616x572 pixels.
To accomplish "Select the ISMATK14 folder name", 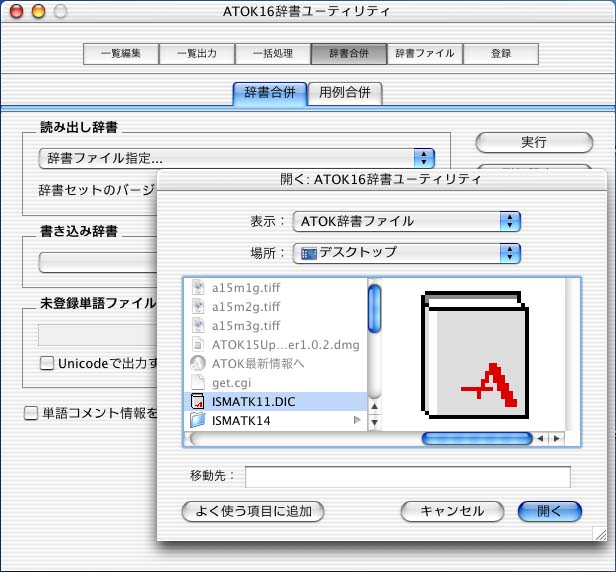I will pyautogui.click(x=241, y=421).
